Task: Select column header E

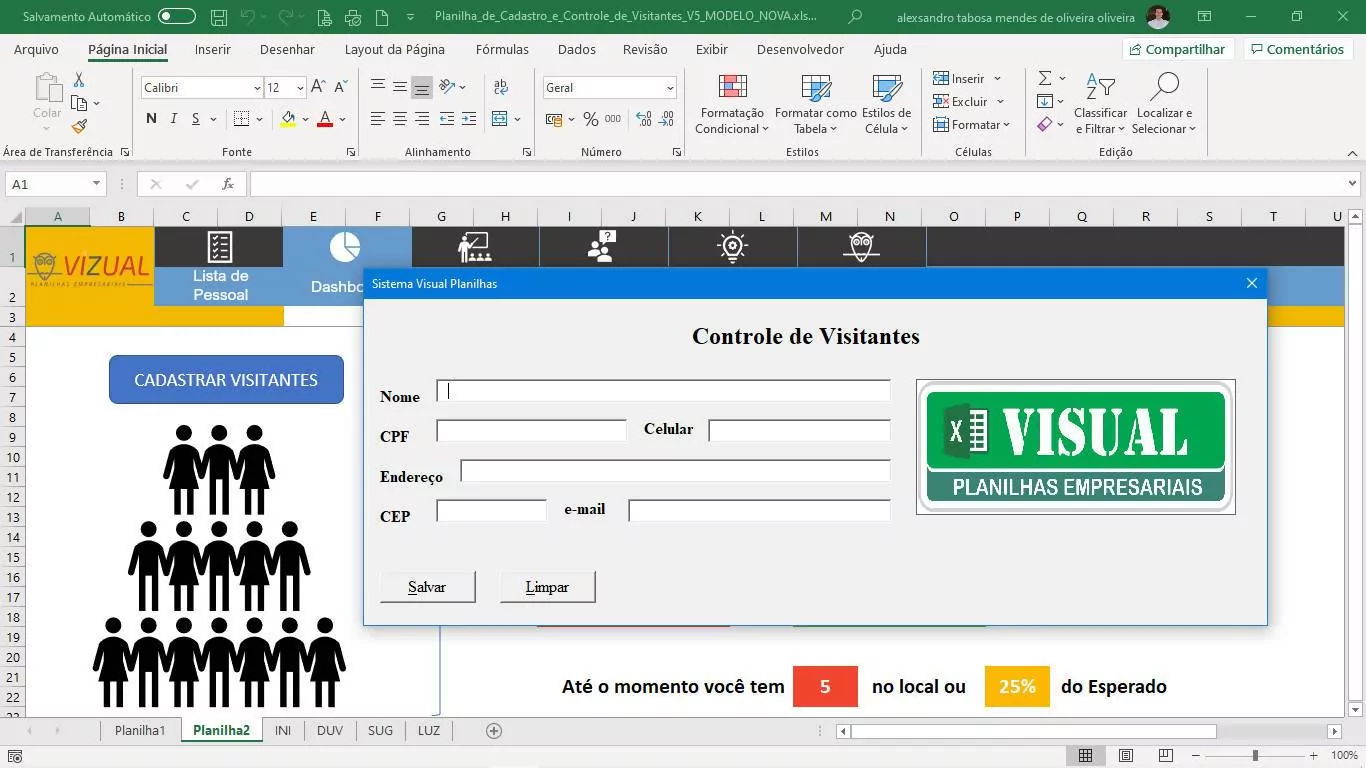Action: [x=313, y=216]
